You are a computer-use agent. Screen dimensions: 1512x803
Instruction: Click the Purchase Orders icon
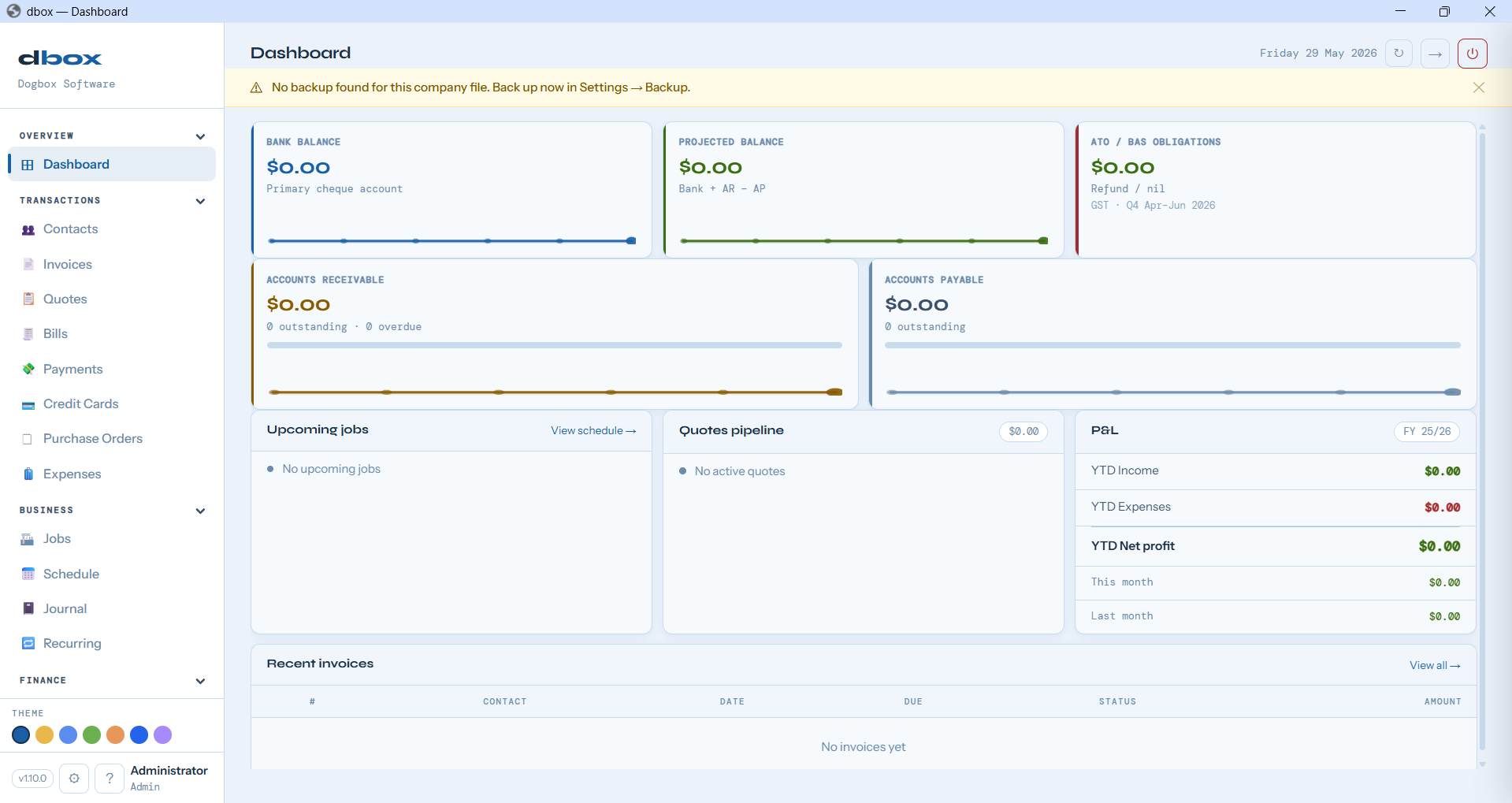(28, 439)
